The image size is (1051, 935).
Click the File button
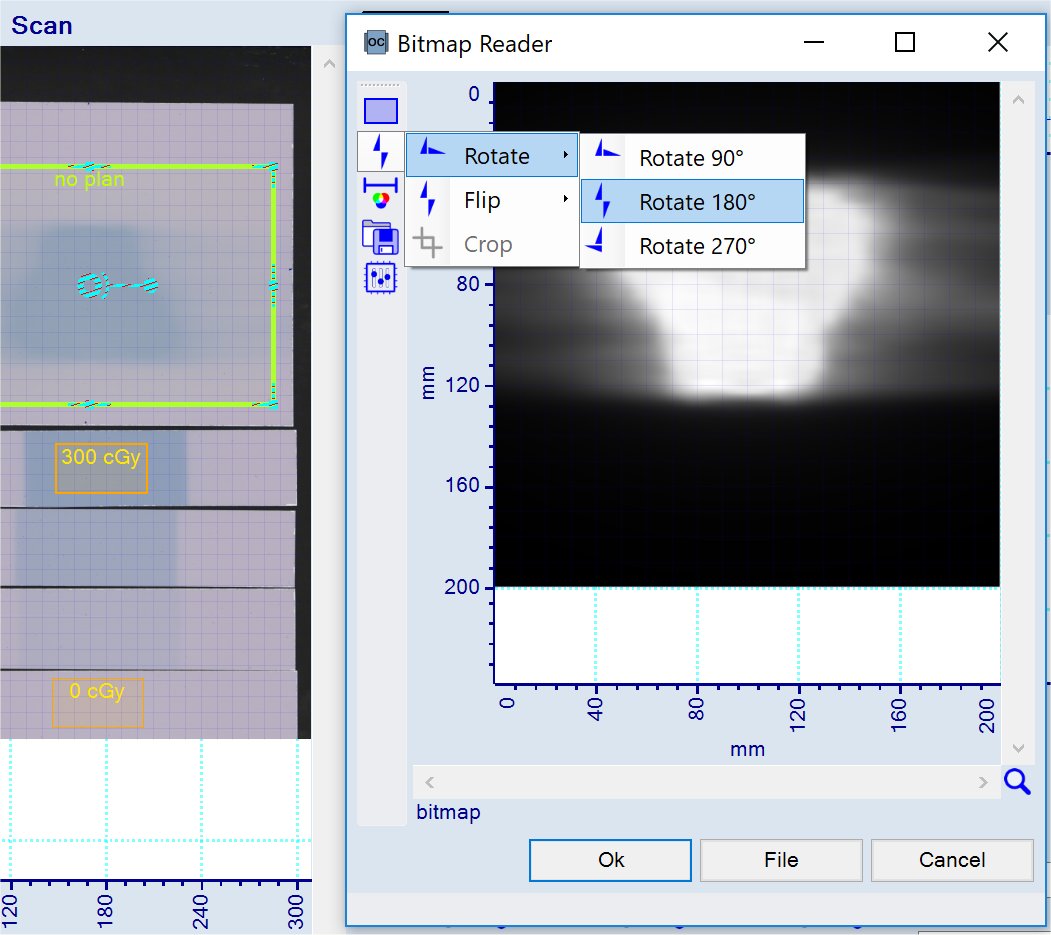pos(781,860)
